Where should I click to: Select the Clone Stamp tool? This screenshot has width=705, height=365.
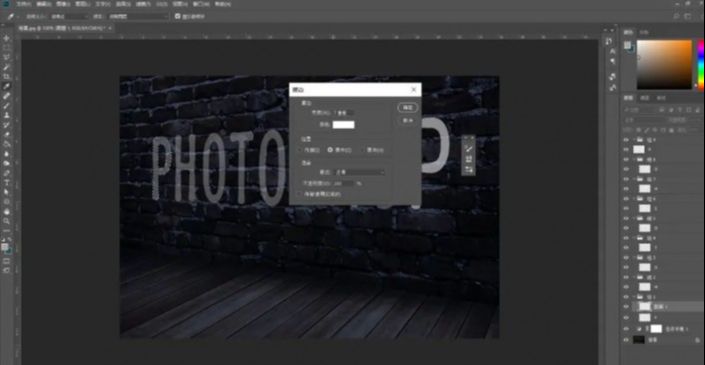tap(6, 115)
